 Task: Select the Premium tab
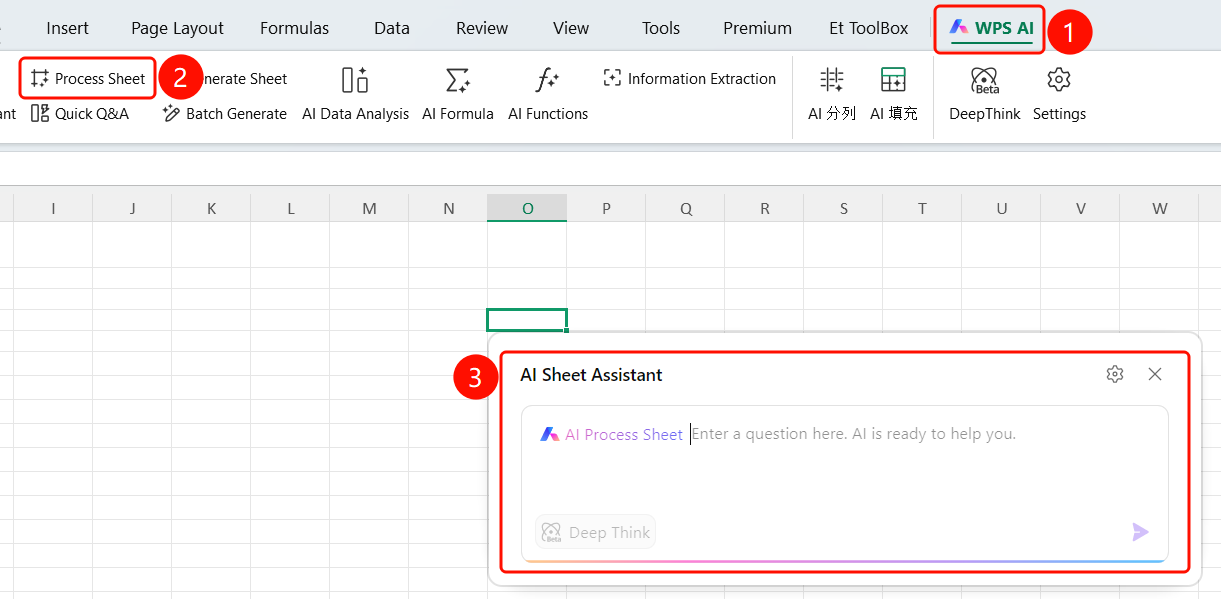point(757,28)
